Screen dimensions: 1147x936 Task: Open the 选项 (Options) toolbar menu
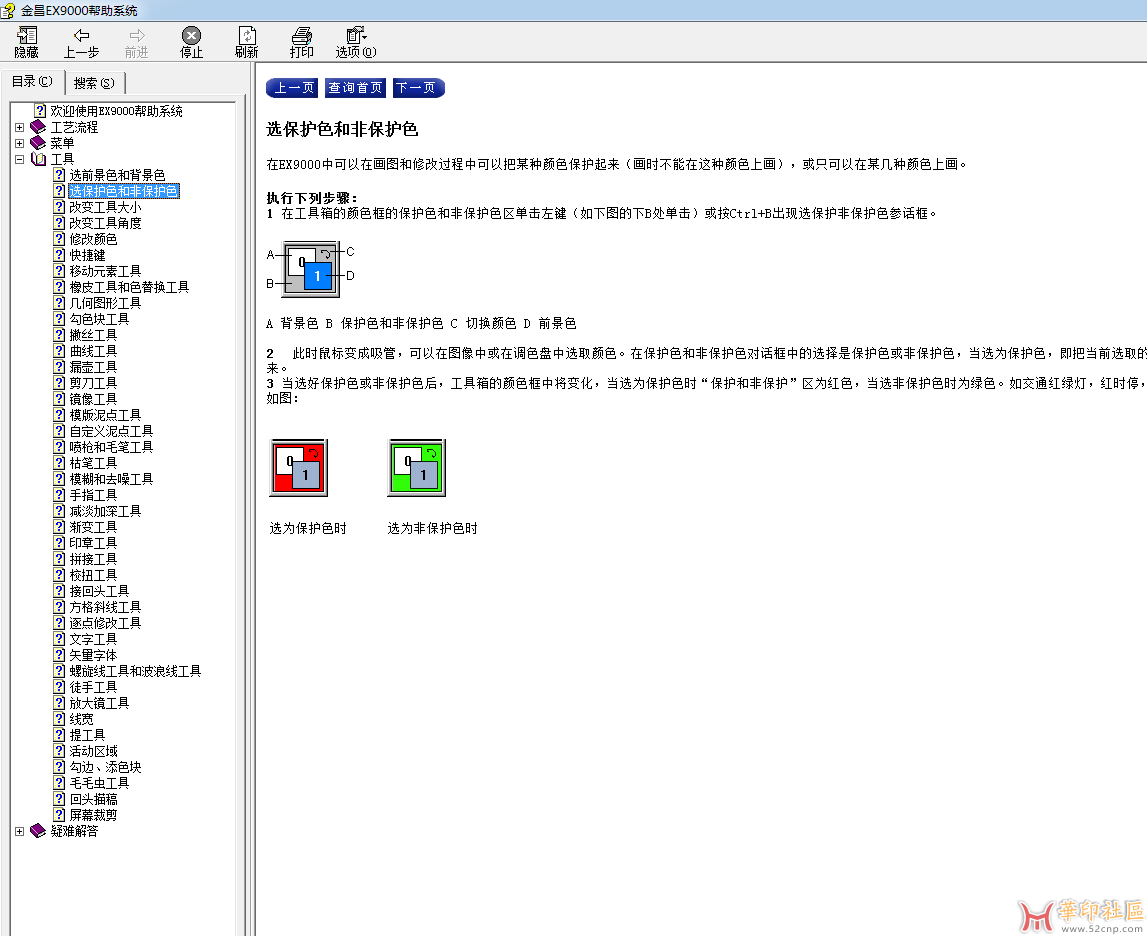(x=356, y=42)
